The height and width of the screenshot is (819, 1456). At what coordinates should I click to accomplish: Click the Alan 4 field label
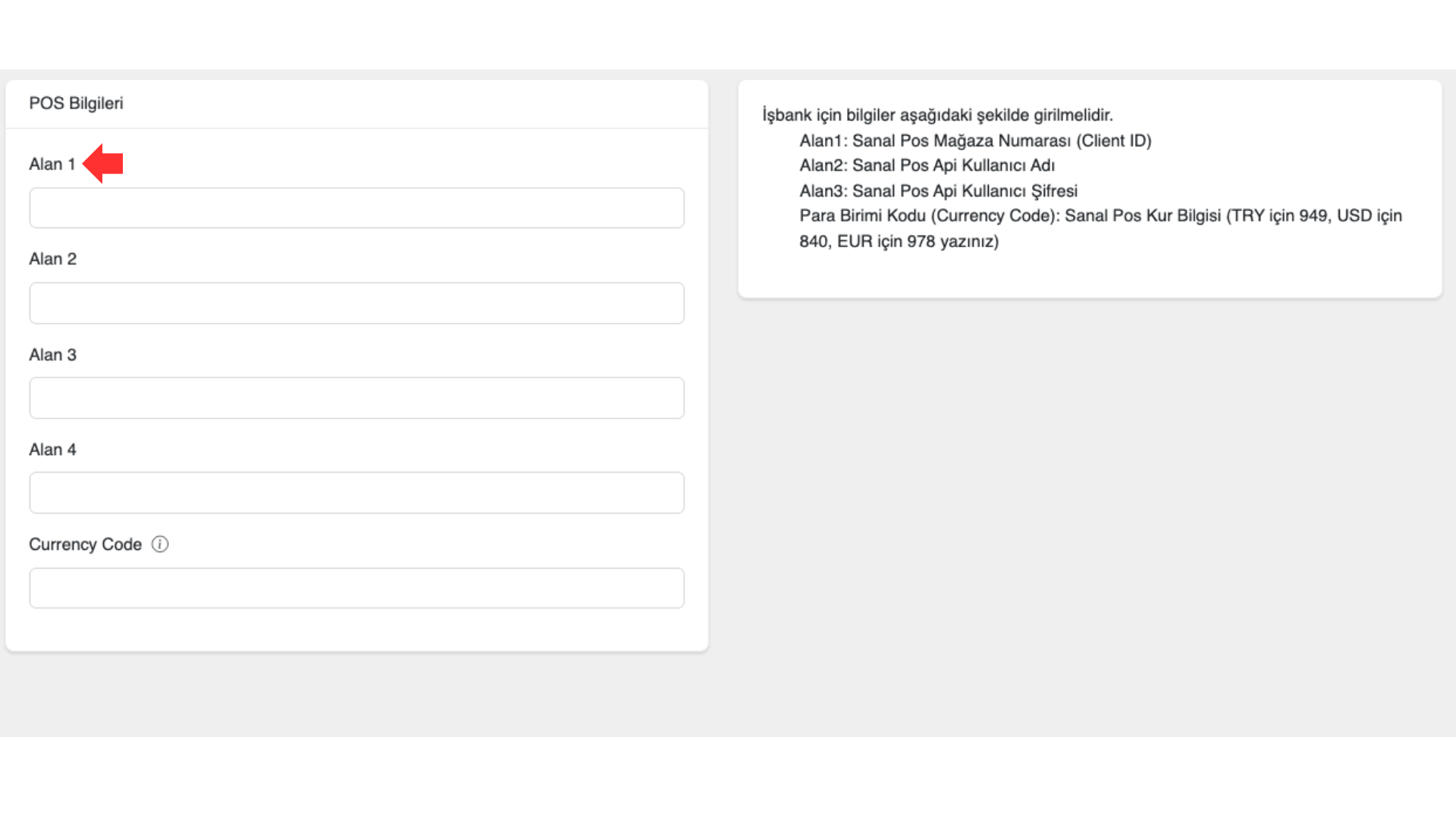click(52, 450)
